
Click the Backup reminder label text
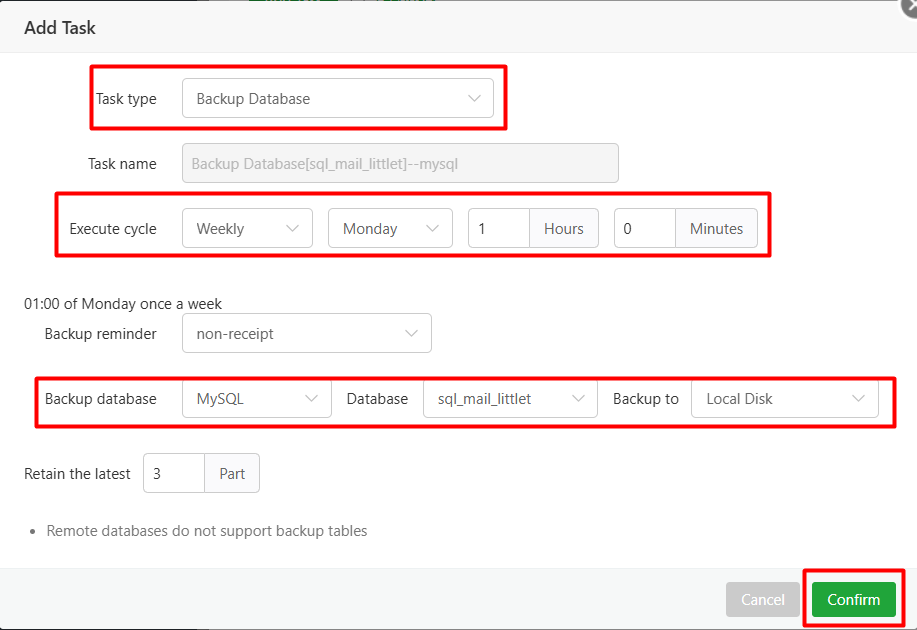coord(100,334)
